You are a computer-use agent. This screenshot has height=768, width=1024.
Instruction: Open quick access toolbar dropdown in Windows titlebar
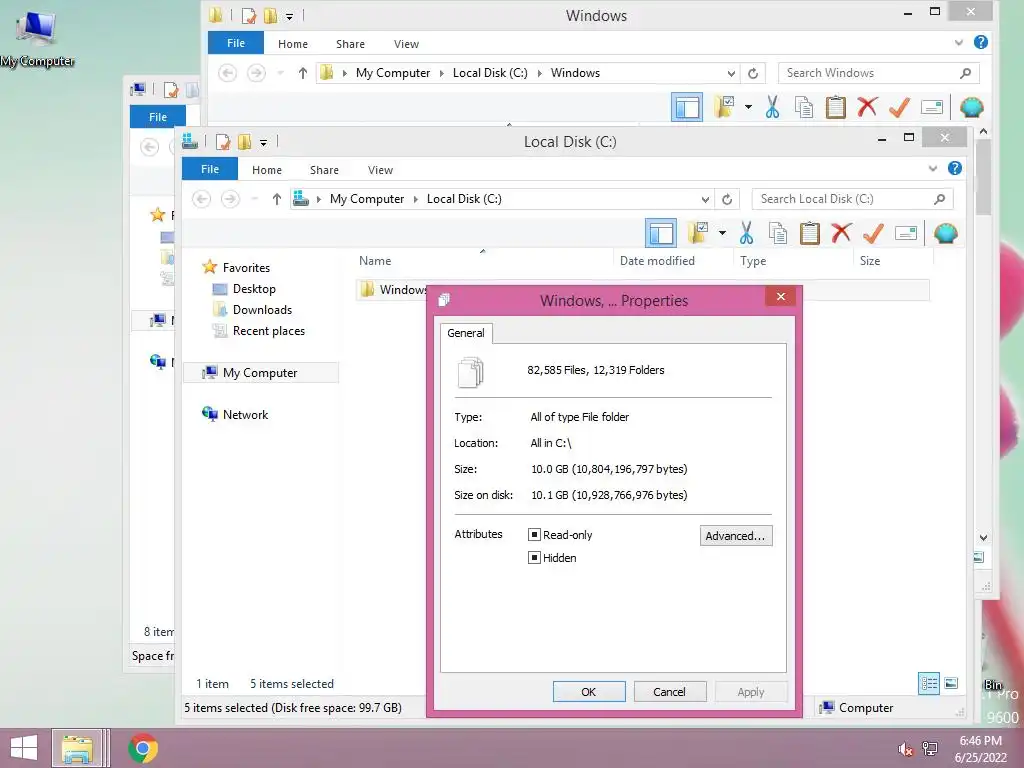[289, 16]
